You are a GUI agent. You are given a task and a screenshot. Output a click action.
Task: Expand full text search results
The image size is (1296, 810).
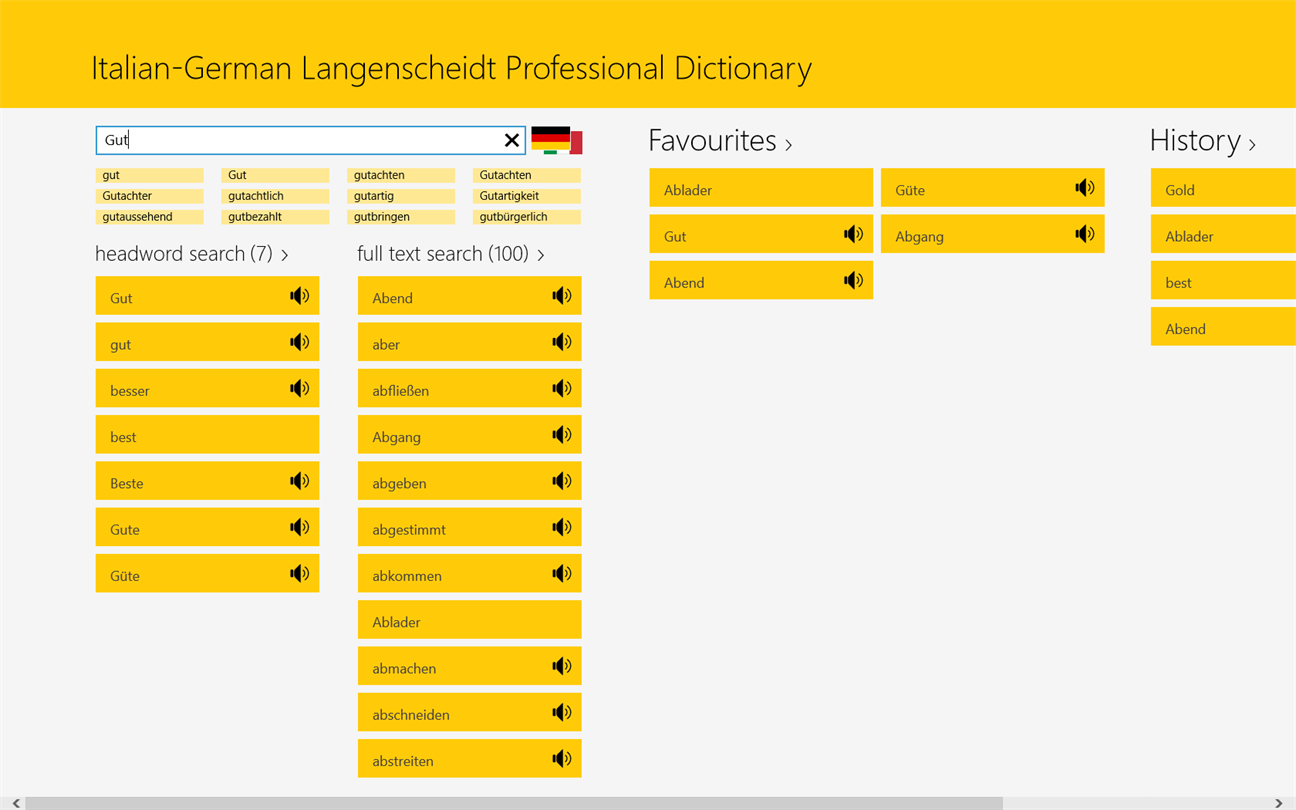point(451,254)
